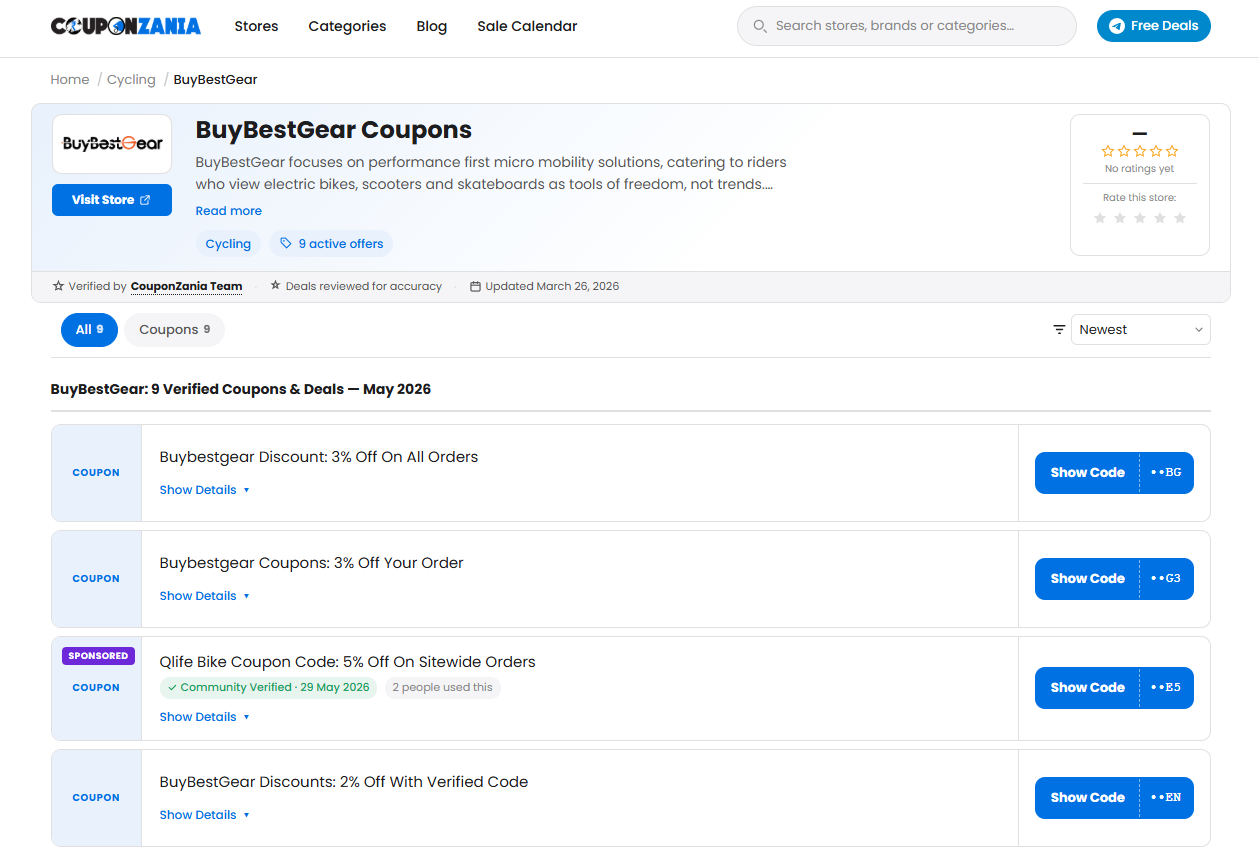1259x850 pixels.
Task: Click the calendar icon beside Updated date
Action: tap(476, 286)
